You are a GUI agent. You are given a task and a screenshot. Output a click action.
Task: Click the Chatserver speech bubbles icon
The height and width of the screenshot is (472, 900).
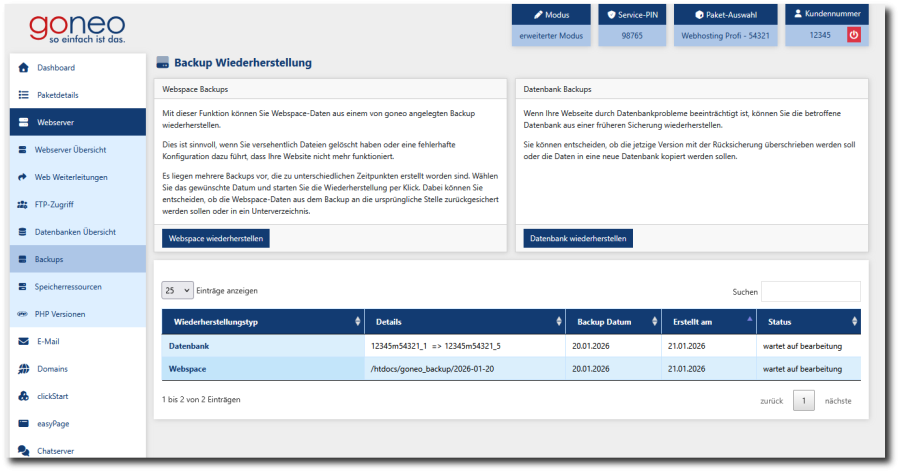(x=24, y=451)
